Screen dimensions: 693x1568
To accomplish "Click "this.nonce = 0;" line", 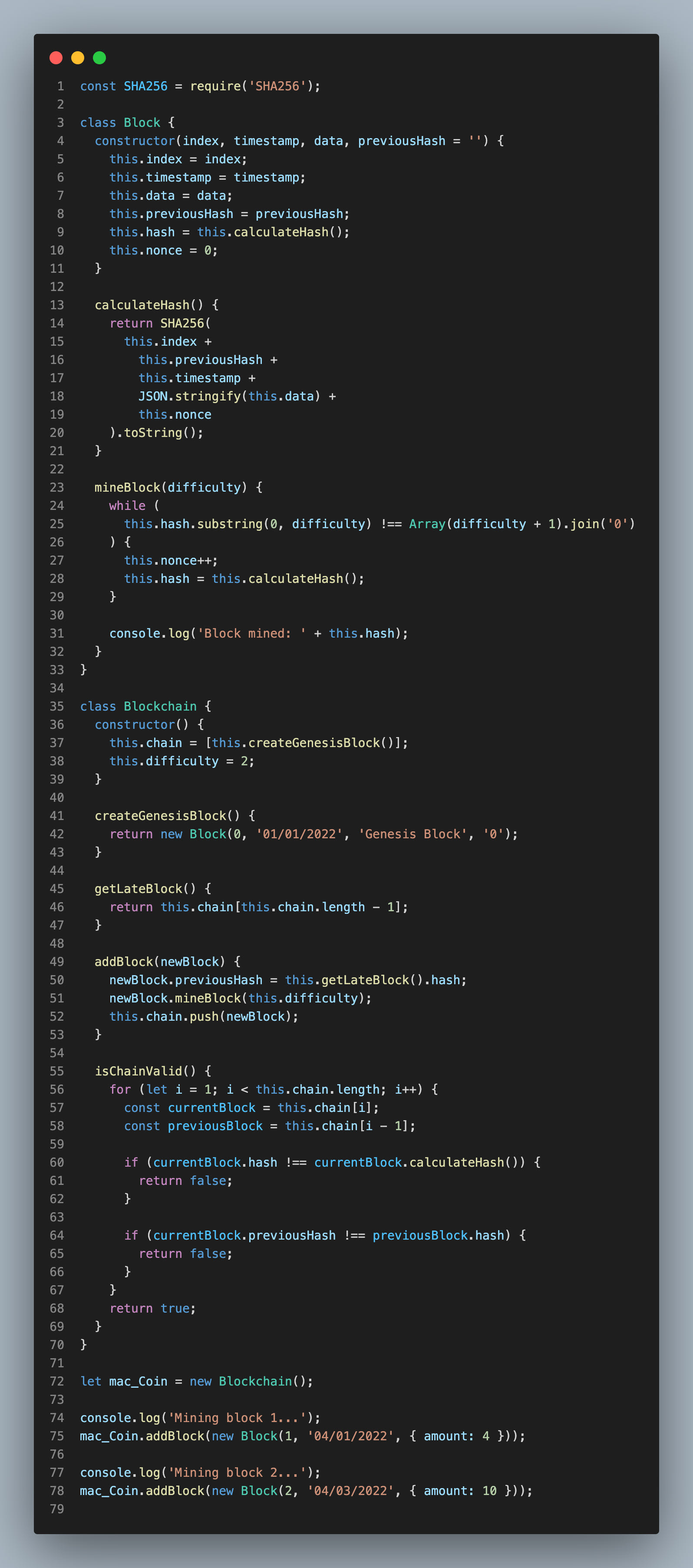I will click(164, 250).
